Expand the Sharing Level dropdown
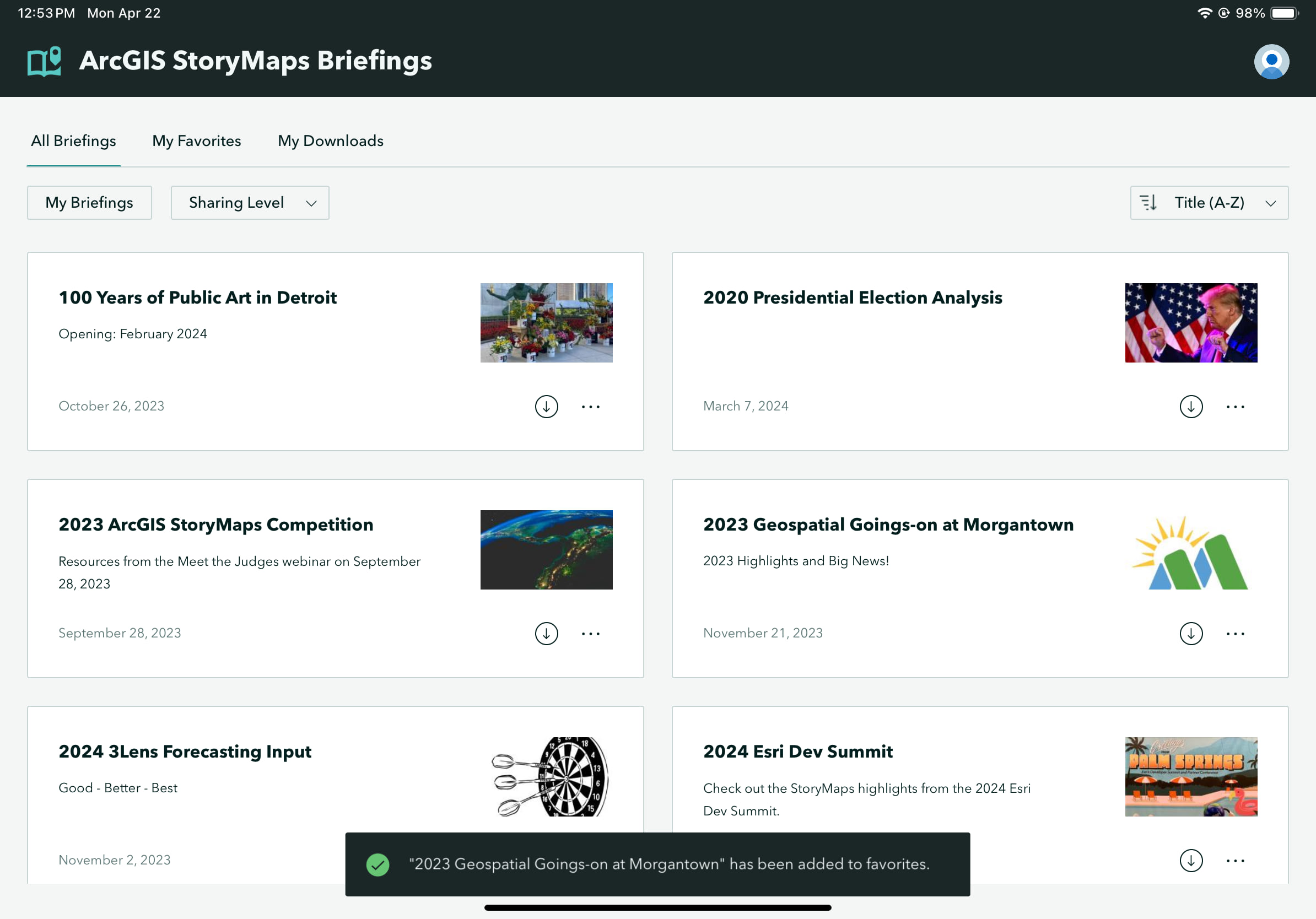Image resolution: width=1316 pixels, height=919 pixels. 250,202
